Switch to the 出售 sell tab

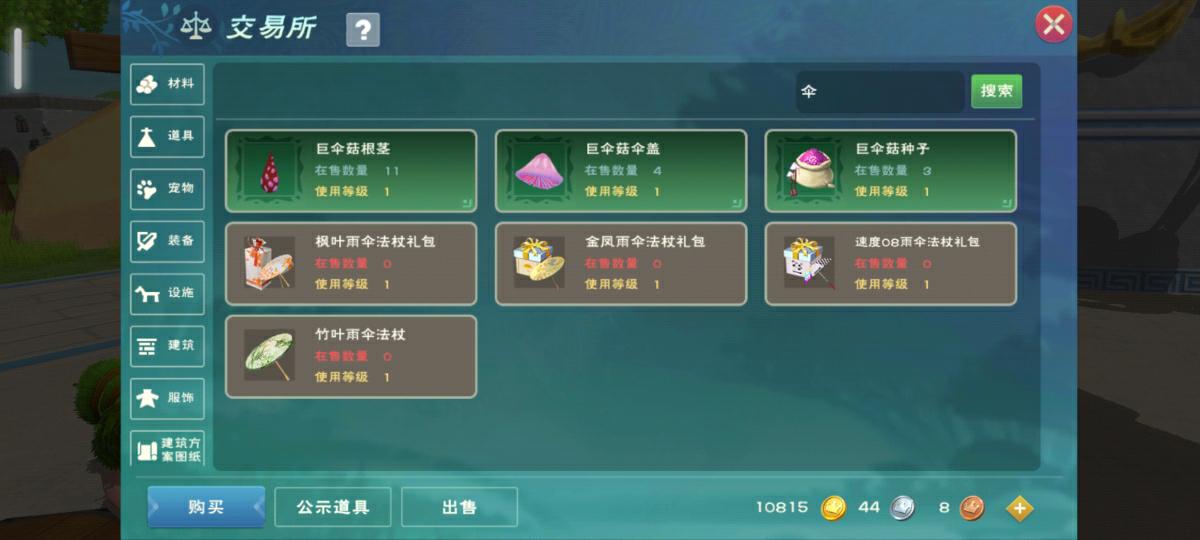point(459,507)
